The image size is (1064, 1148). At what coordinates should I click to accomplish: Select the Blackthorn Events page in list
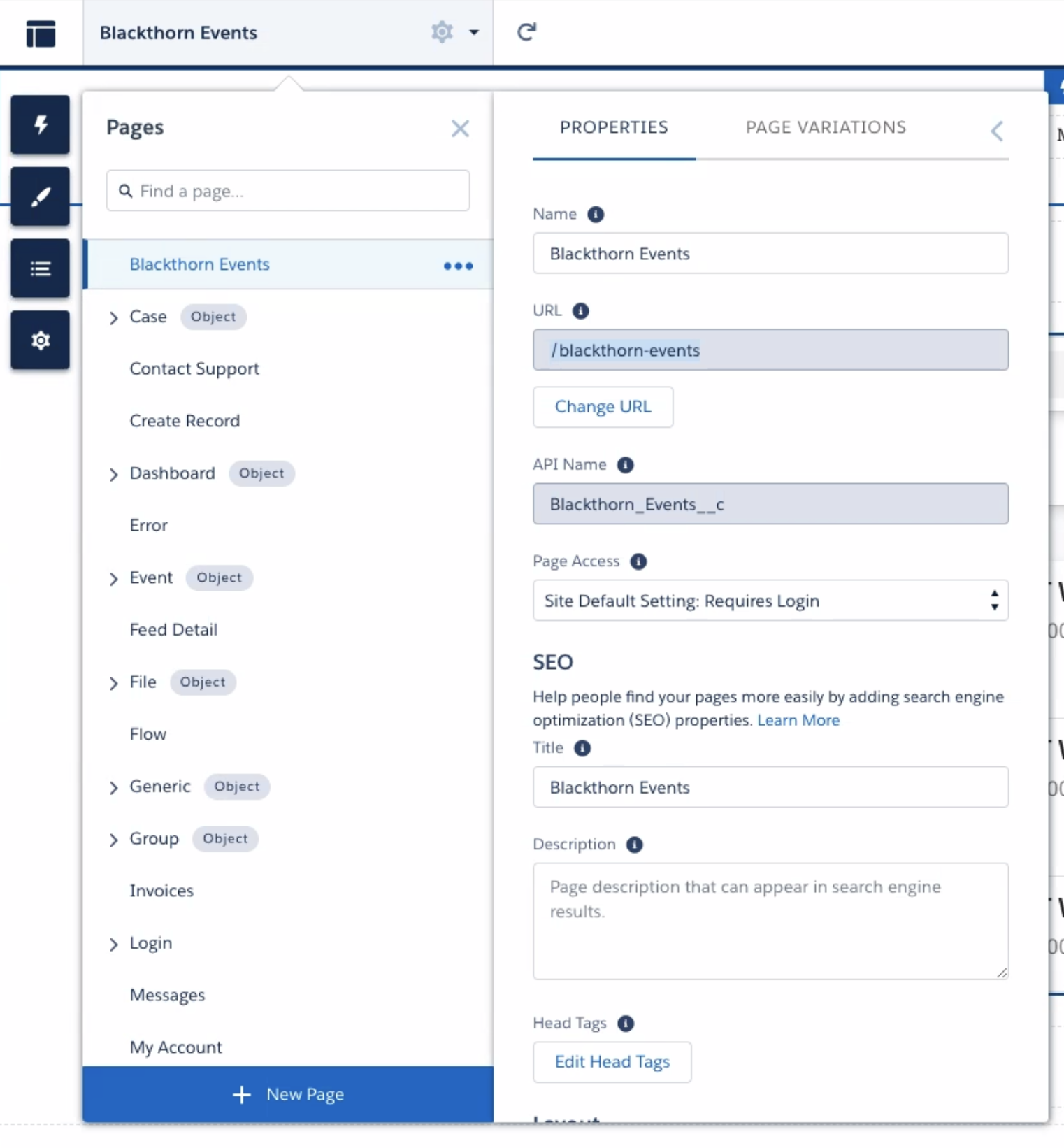pos(288,264)
